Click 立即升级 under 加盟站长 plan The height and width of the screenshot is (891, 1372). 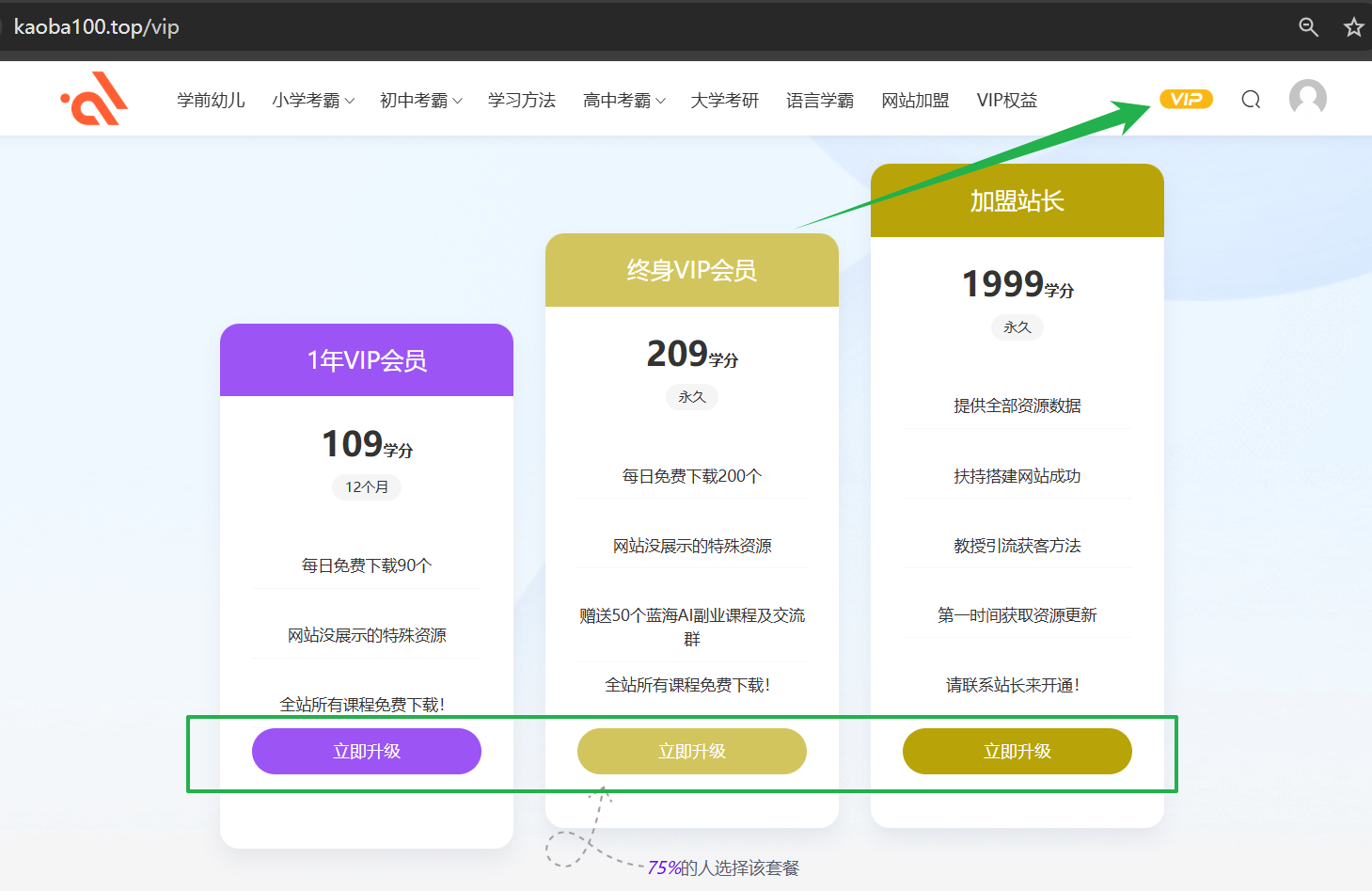click(x=1017, y=751)
